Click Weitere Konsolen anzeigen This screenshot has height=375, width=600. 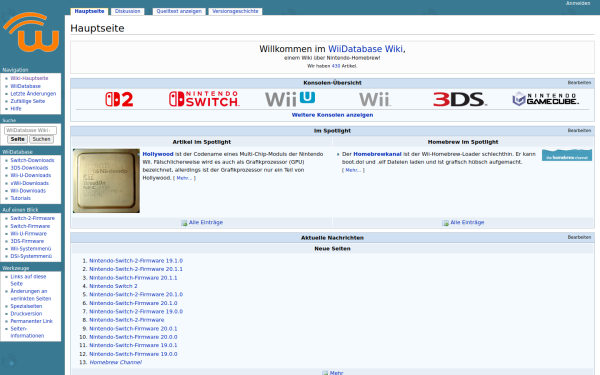pos(332,115)
